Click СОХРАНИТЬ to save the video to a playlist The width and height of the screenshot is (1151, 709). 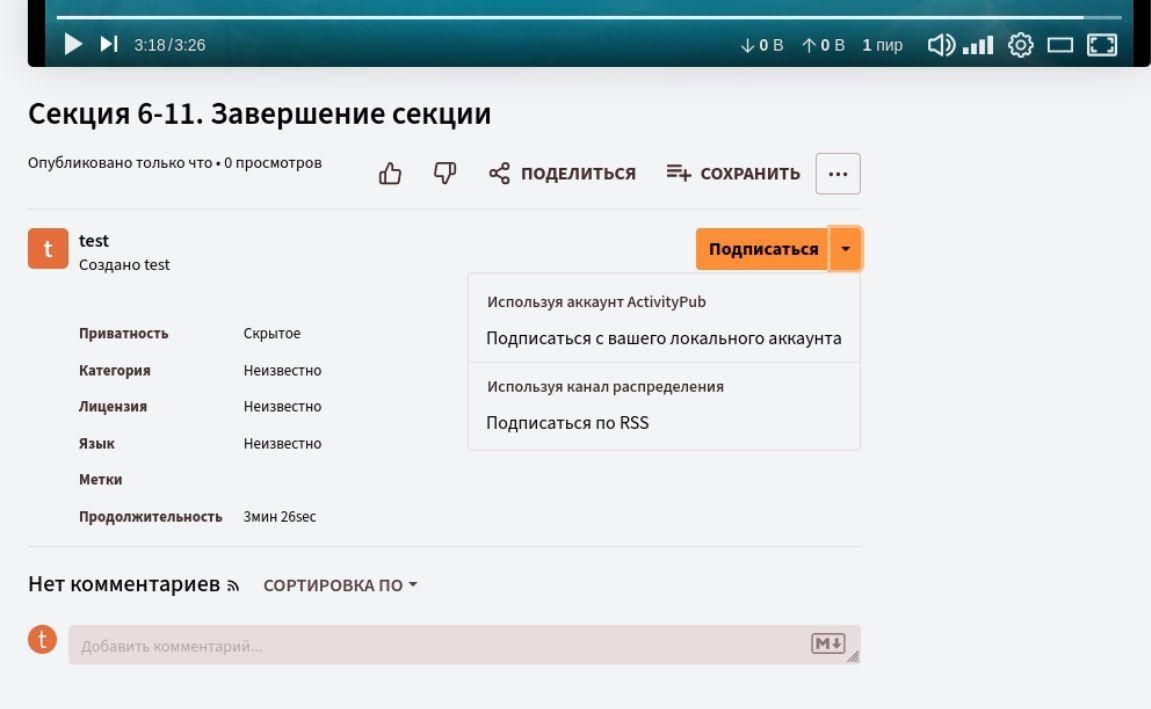pyautogui.click(x=733, y=174)
